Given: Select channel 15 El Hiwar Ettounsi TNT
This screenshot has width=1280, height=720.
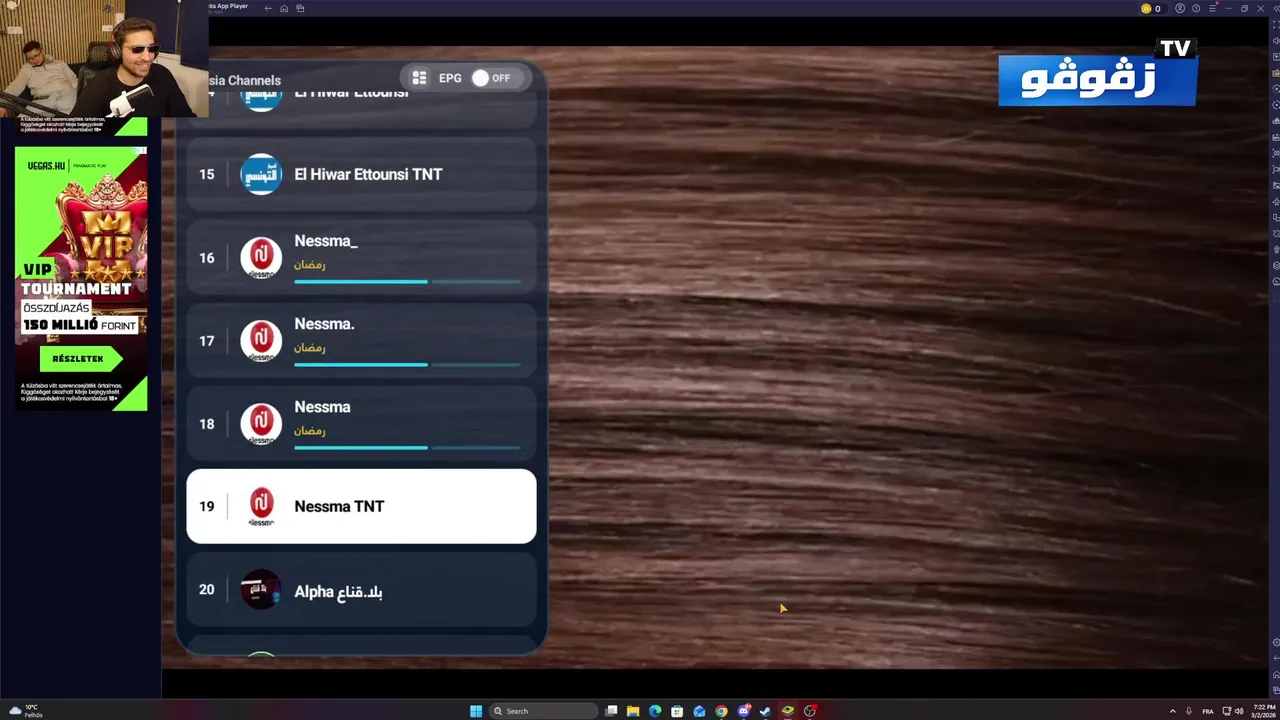Looking at the screenshot, I should (x=361, y=174).
